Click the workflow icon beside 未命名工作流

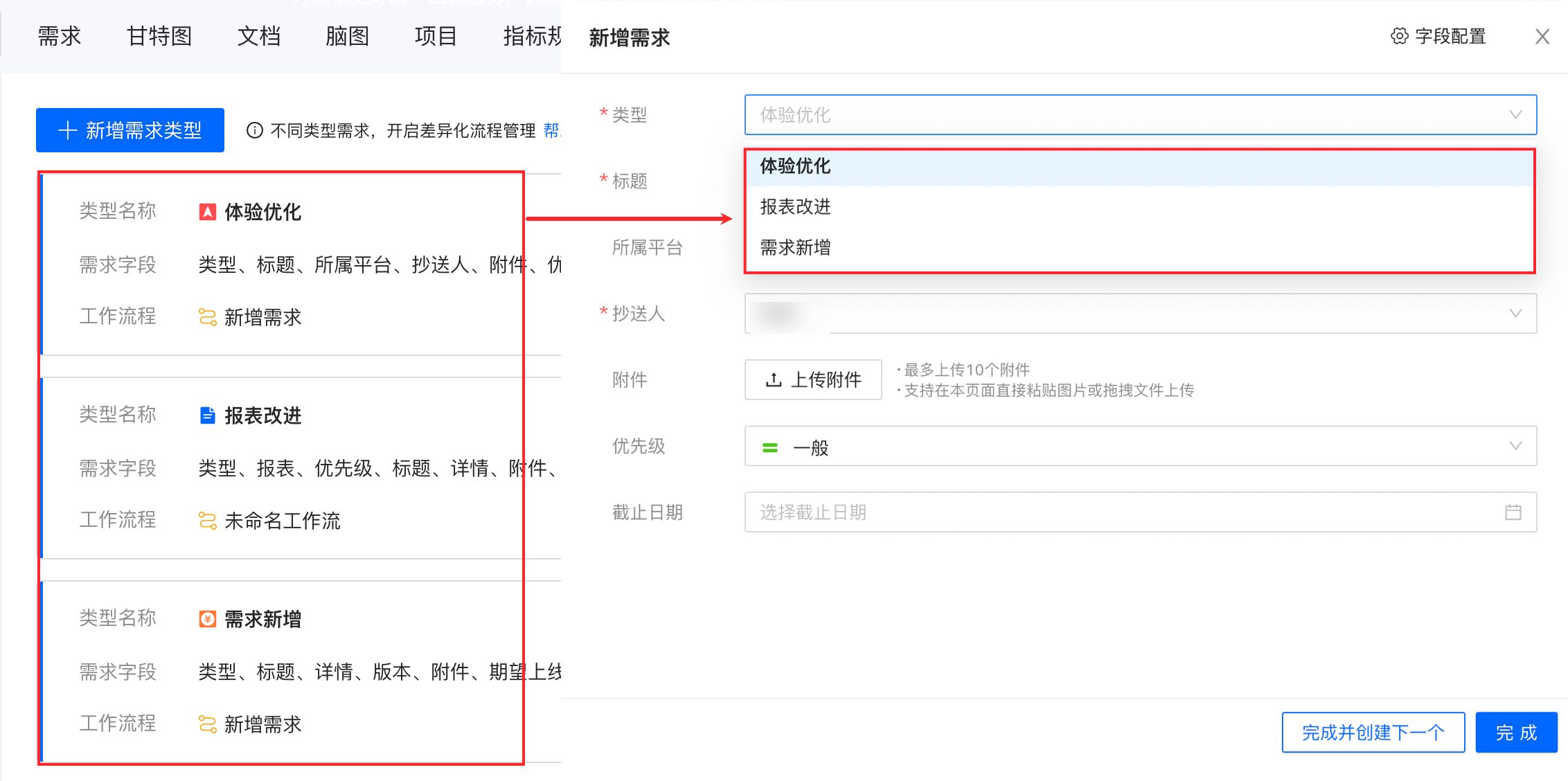[207, 521]
